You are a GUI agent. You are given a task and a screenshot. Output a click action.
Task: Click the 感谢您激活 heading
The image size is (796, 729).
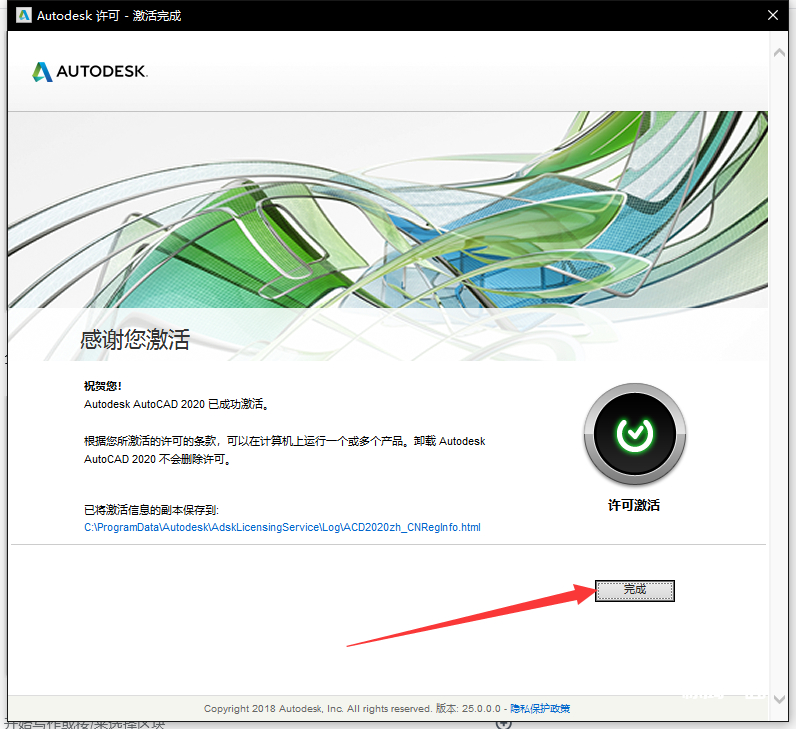pyautogui.click(x=135, y=340)
